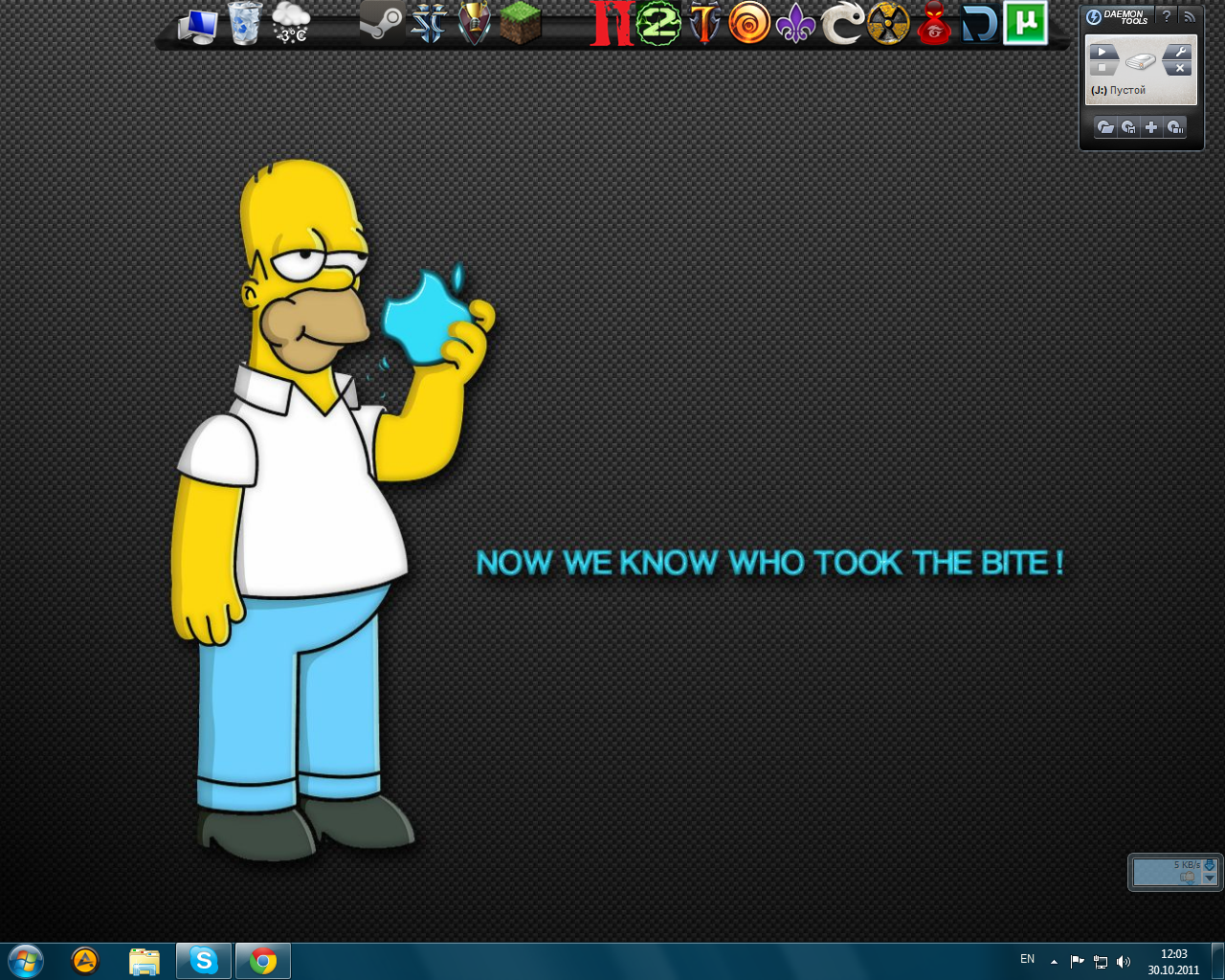This screenshot has width=1225, height=980.
Task: Select the (J:) virtual drive icon
Action: (x=1140, y=62)
